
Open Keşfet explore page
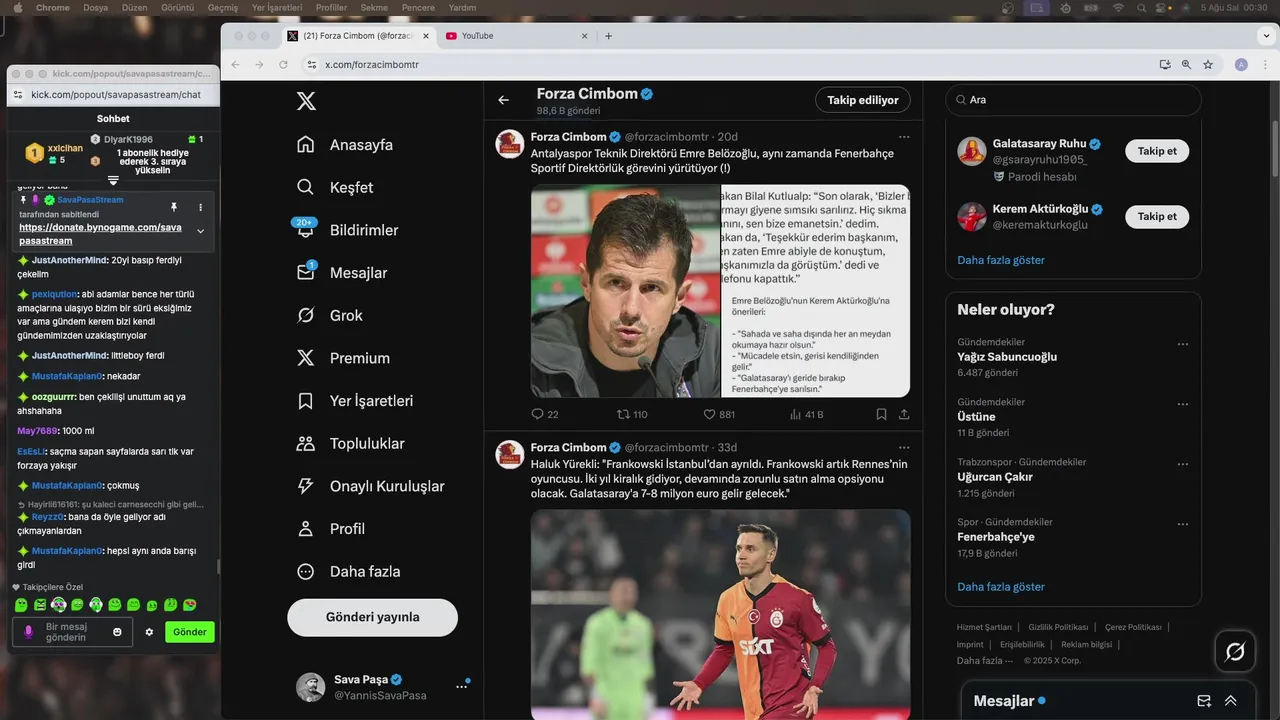pos(335,187)
